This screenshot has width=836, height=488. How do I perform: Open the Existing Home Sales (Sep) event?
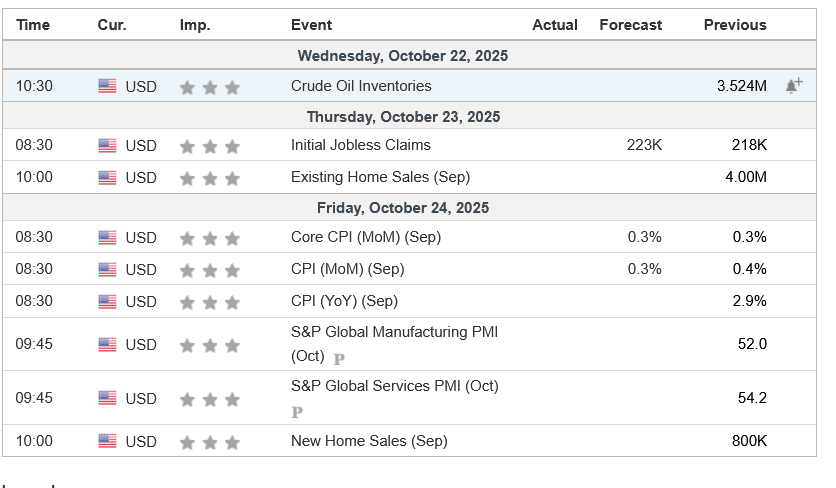point(380,177)
